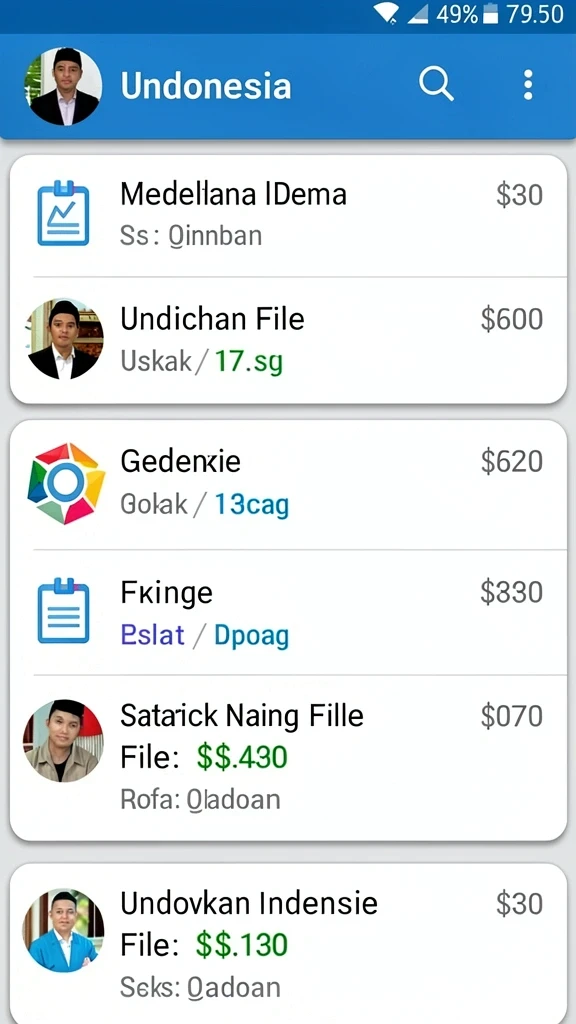This screenshot has width=576, height=1024.
Task: Click the Medellana IDema chart clipboard icon
Action: click(x=63, y=214)
